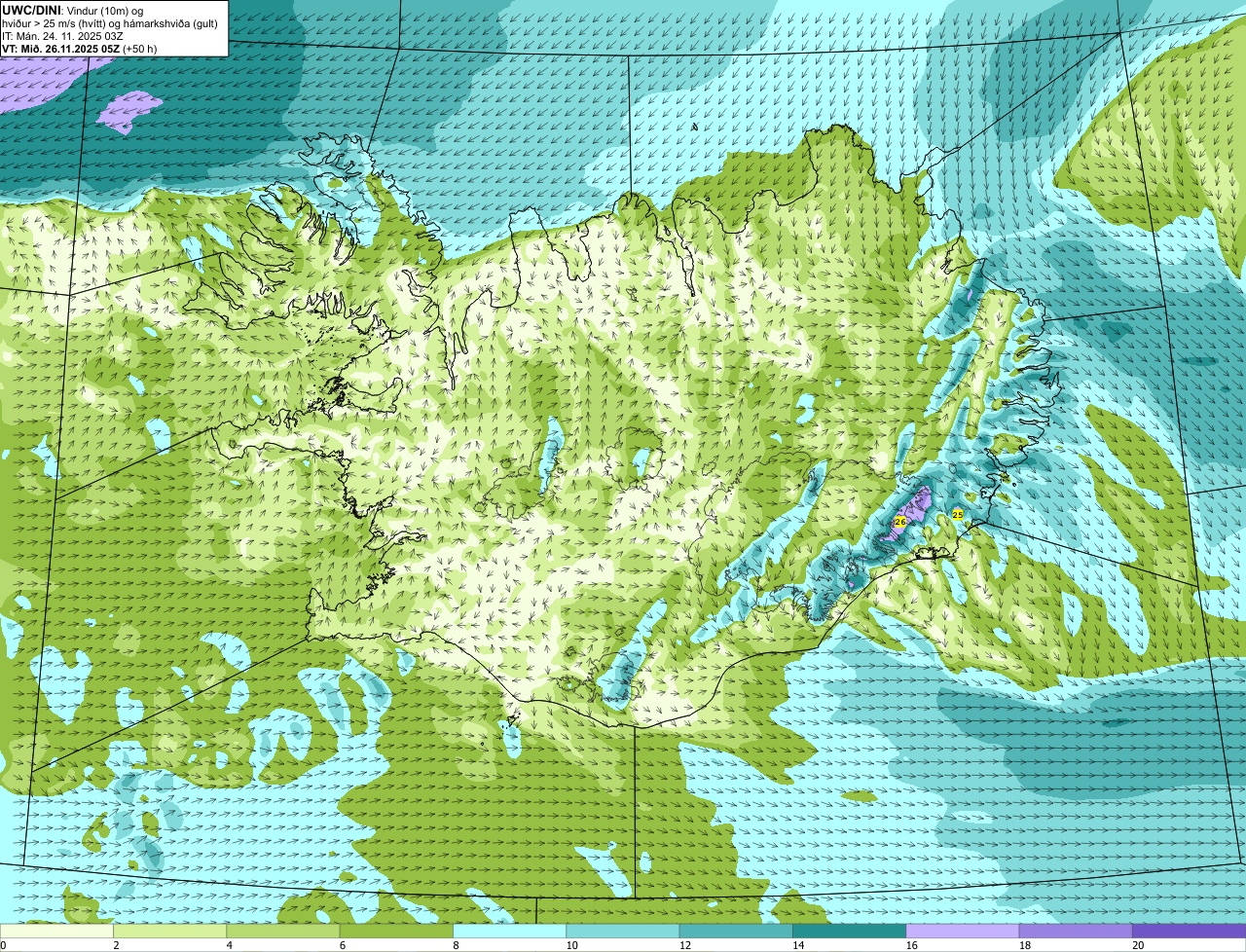Click the 'hviður > 25 m/s (hvítt)' description line
This screenshot has height=952, width=1246.
point(110,23)
